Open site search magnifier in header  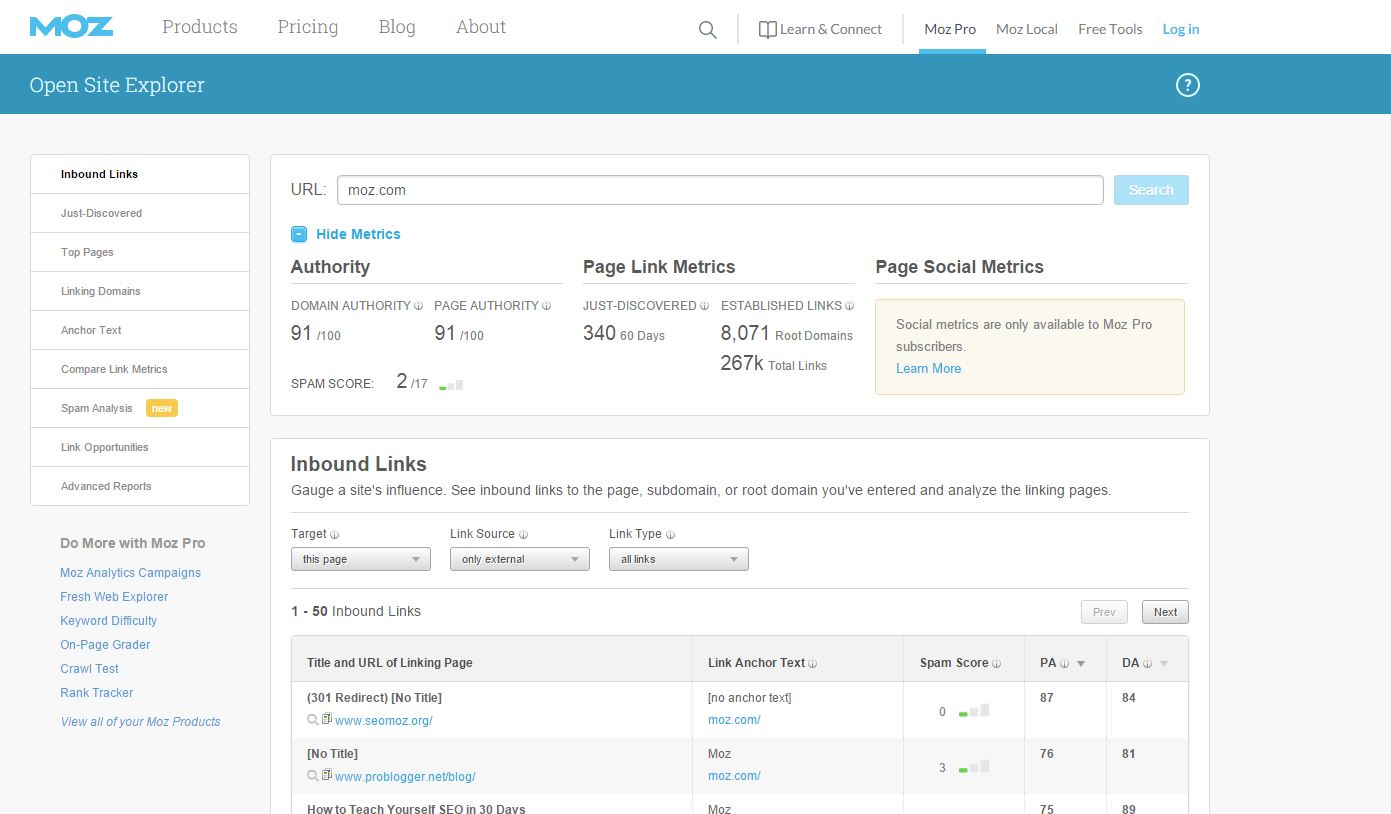click(x=708, y=30)
